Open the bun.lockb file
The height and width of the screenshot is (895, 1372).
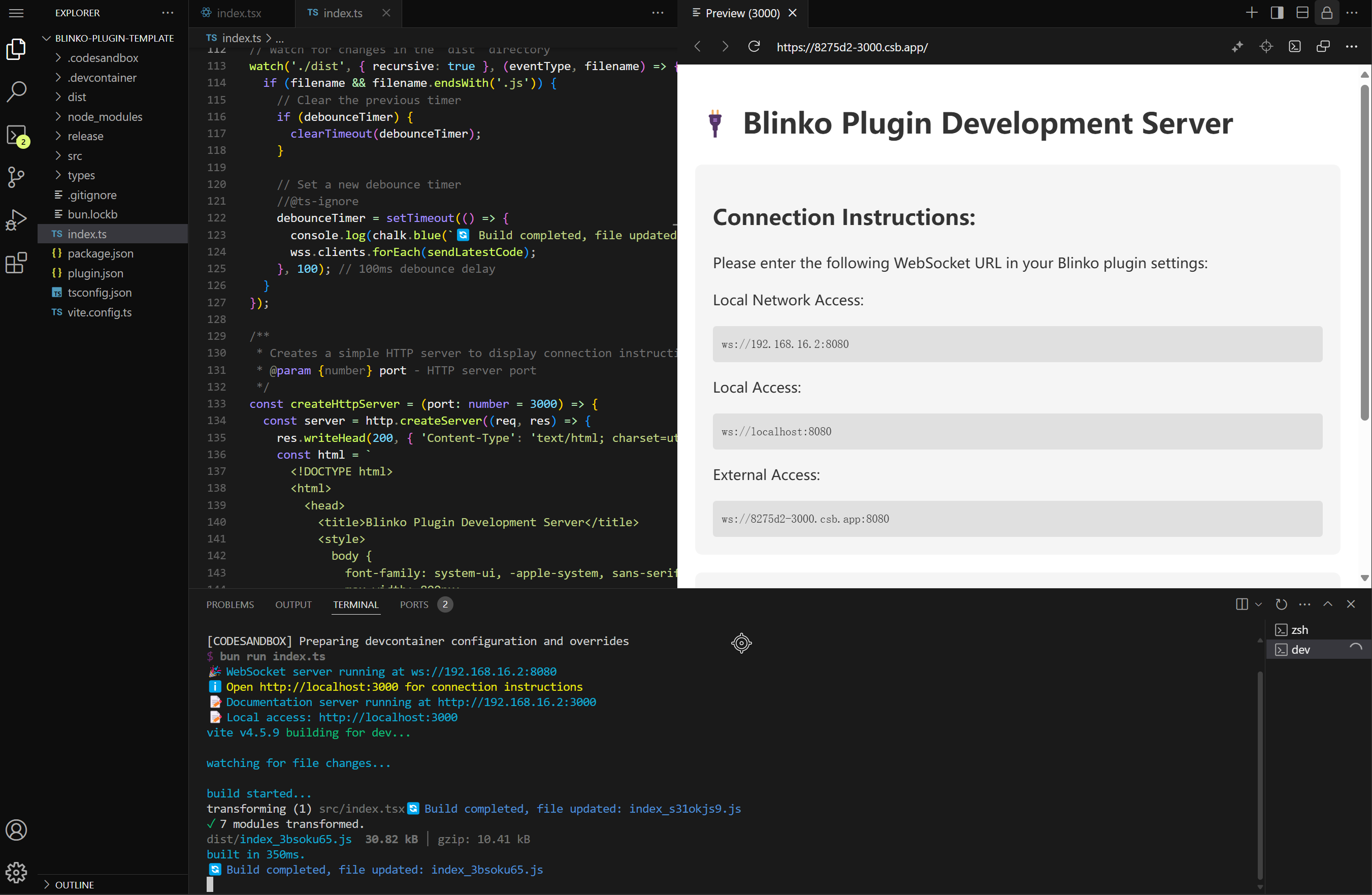pos(112,214)
